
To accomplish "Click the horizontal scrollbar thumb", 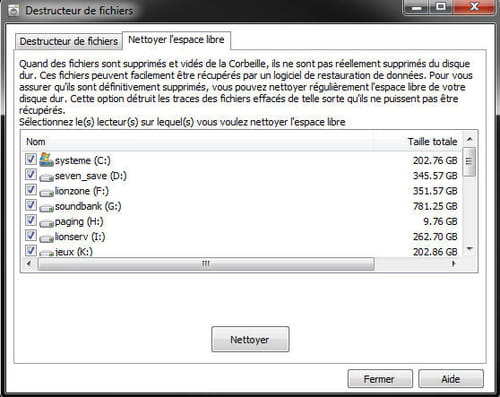I will coord(206,264).
